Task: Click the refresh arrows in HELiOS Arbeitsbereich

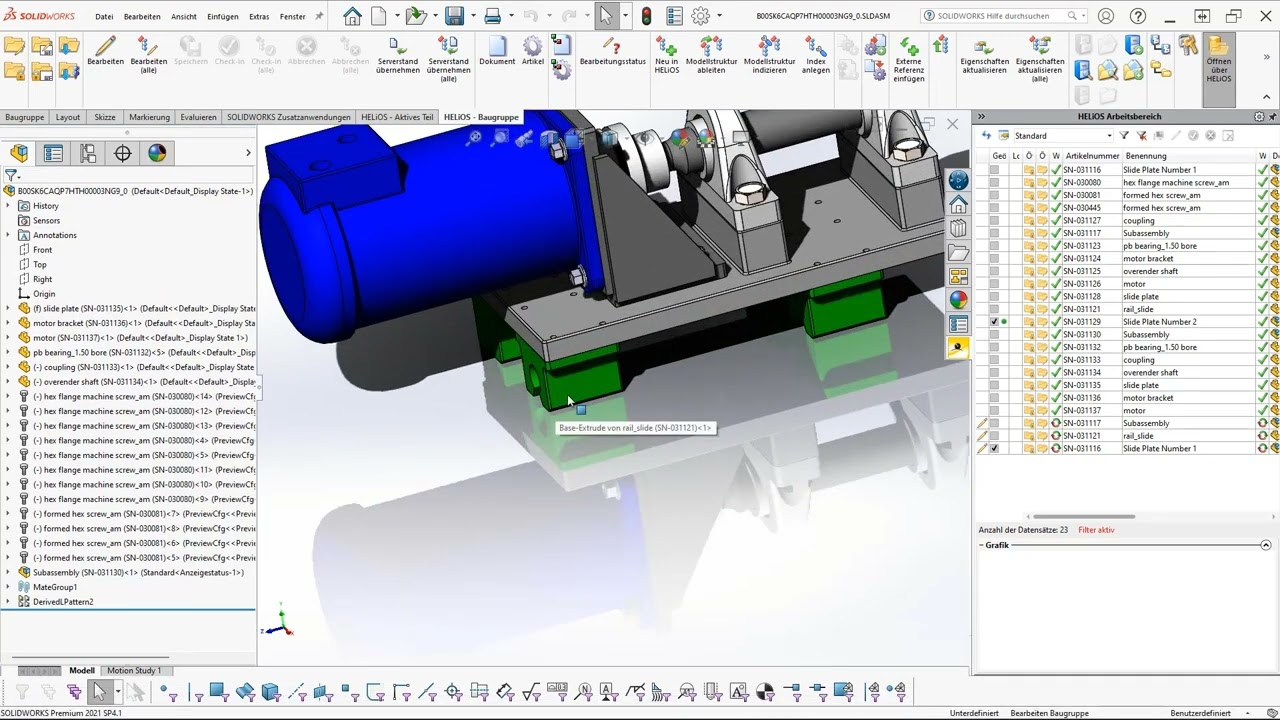Action: coord(986,135)
